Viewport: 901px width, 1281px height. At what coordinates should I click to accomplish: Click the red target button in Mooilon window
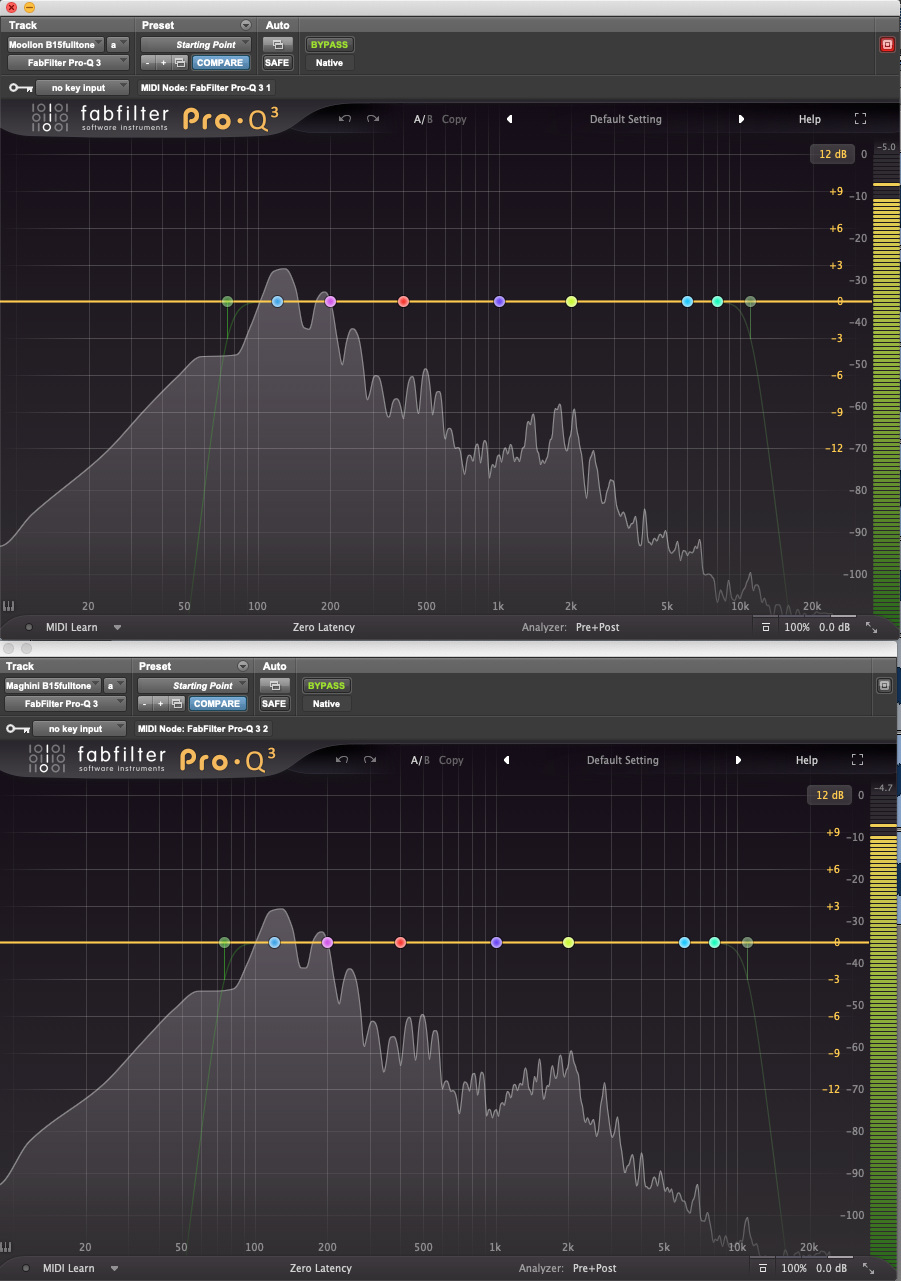886,44
